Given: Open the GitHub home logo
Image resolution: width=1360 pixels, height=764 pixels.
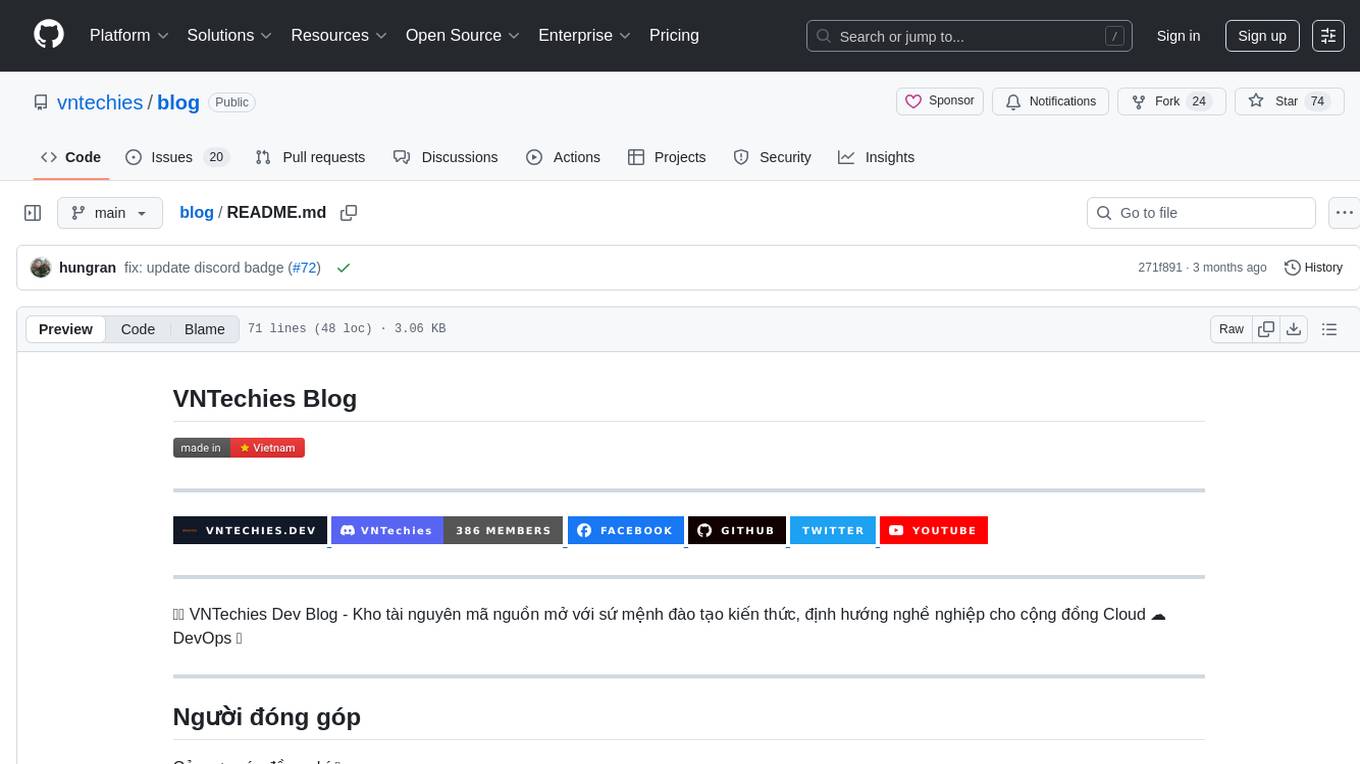Looking at the screenshot, I should 49,35.
